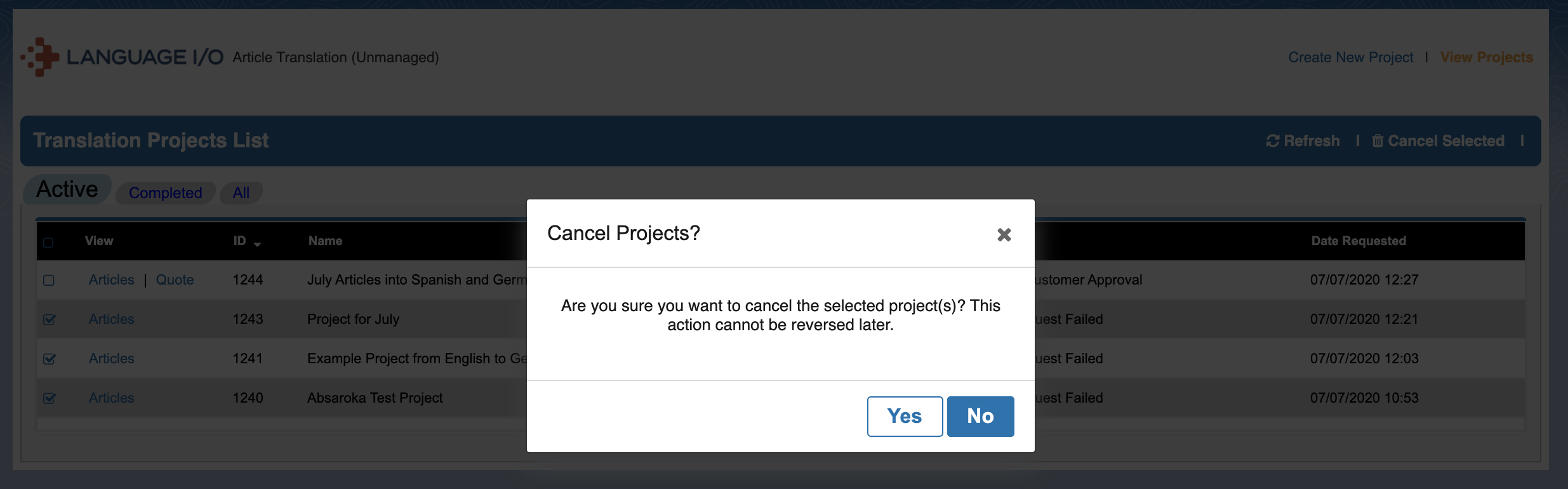
Task: Check the box for project 1244
Action: (x=49, y=280)
